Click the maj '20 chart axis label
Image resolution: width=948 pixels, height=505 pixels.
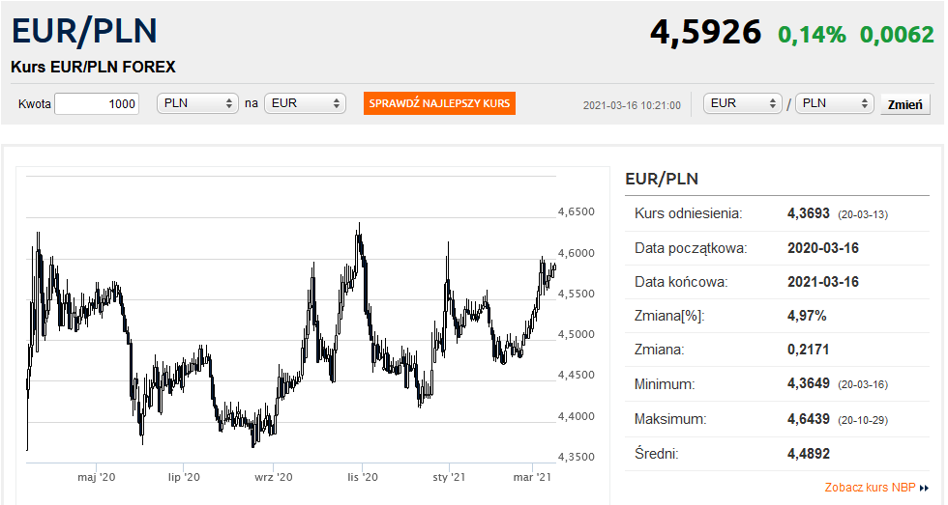tap(96, 477)
